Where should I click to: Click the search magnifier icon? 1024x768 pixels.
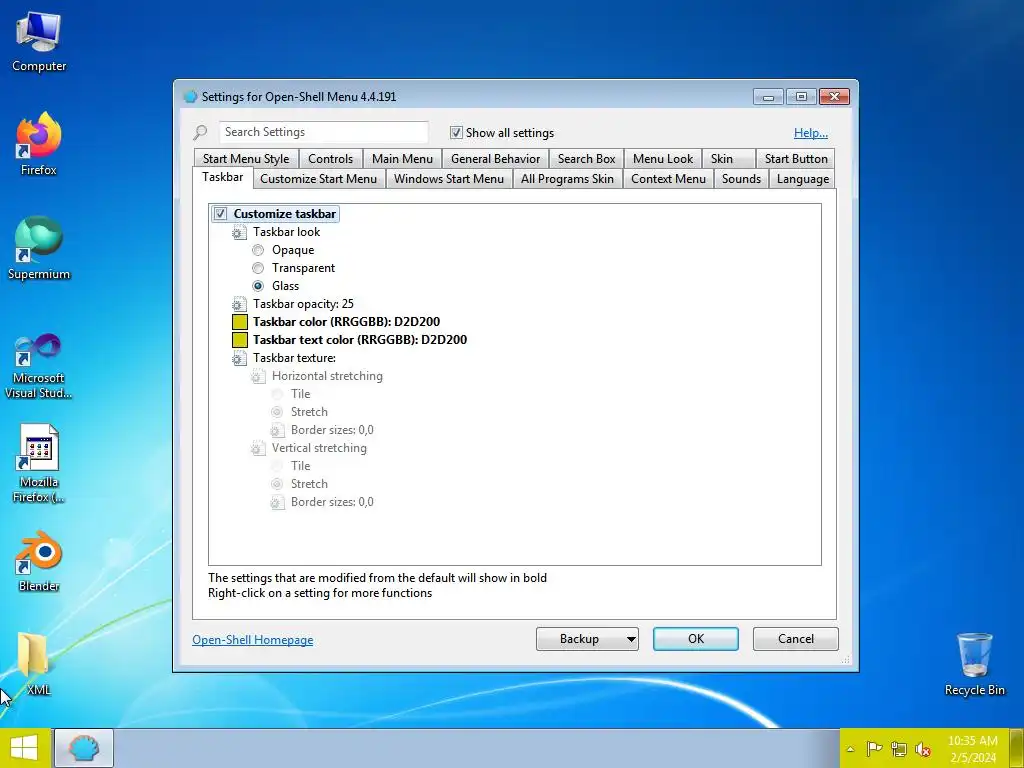(x=200, y=133)
